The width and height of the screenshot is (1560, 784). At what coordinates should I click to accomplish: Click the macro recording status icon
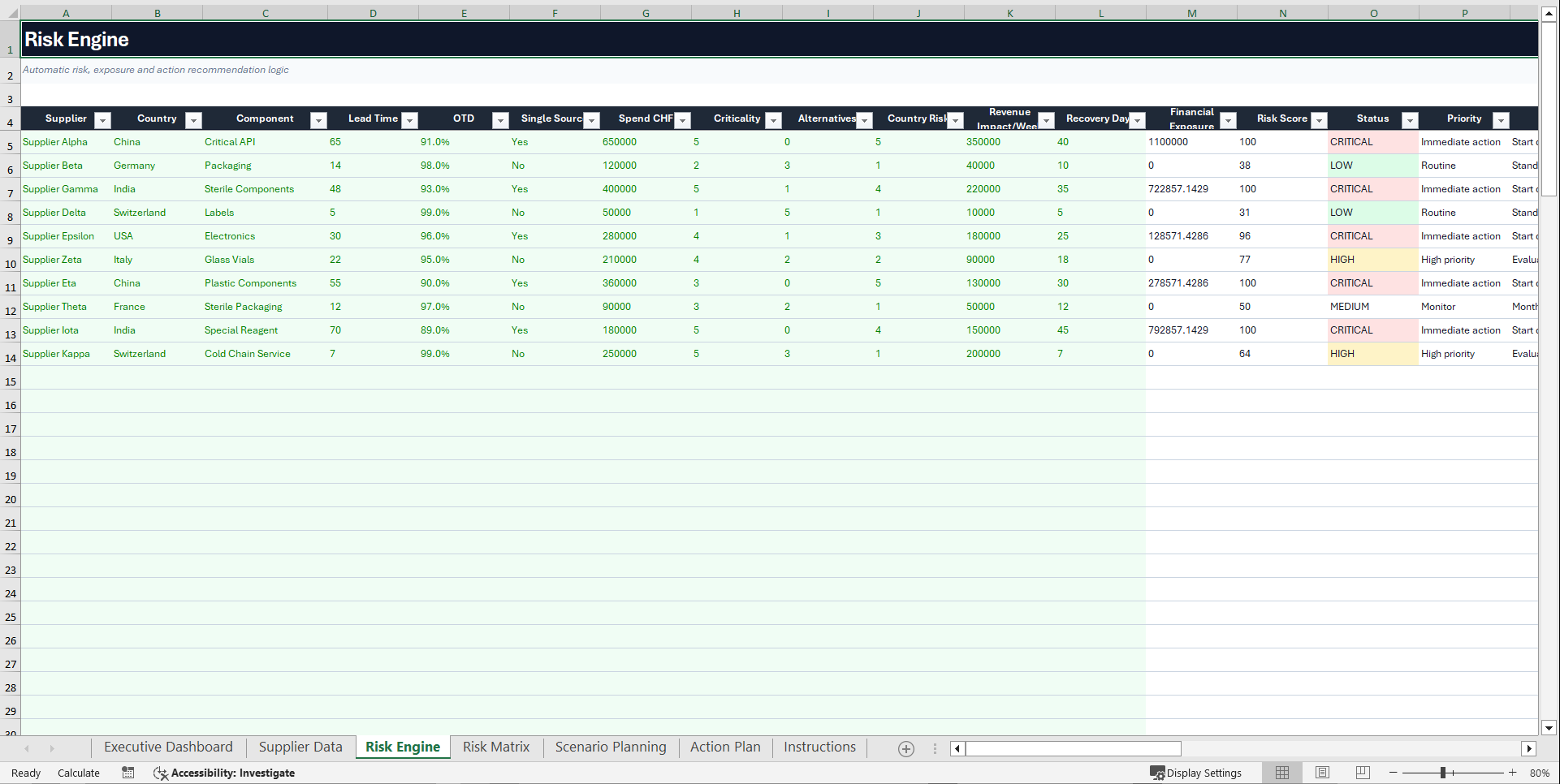pyautogui.click(x=128, y=773)
